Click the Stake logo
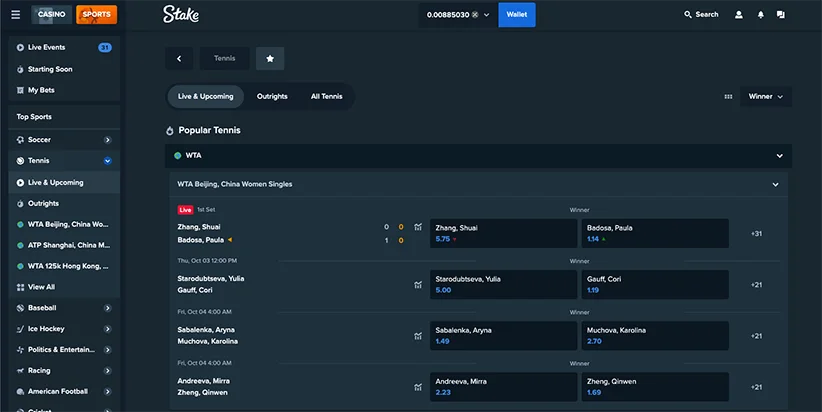Screen dimensions: 822x412 click(x=181, y=14)
